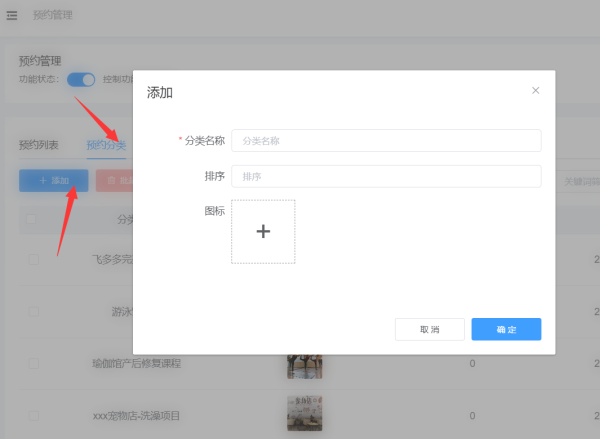
Task: Click the 预约管理 breadcrumb in the header
Action: (x=53, y=15)
